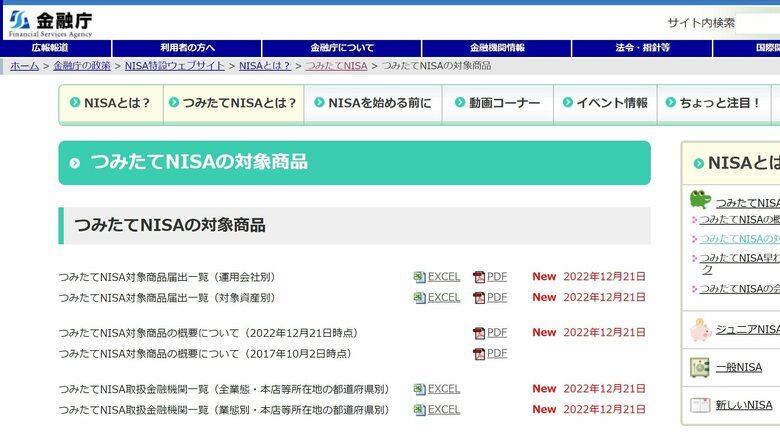Open 金融庁の政策 breadcrumb link

82,66
